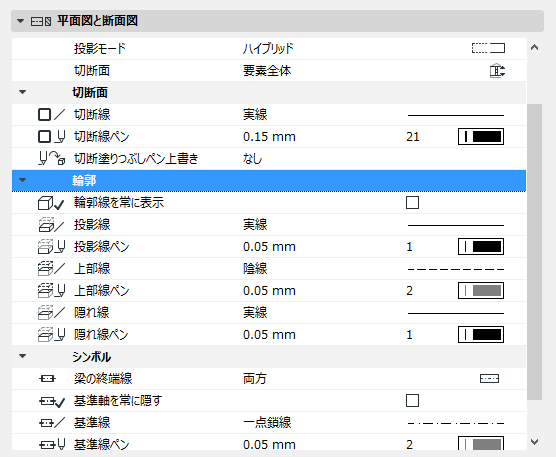Open the 基準線 dash-dot line type preview
The width and height of the screenshot is (556, 457).
click(456, 423)
